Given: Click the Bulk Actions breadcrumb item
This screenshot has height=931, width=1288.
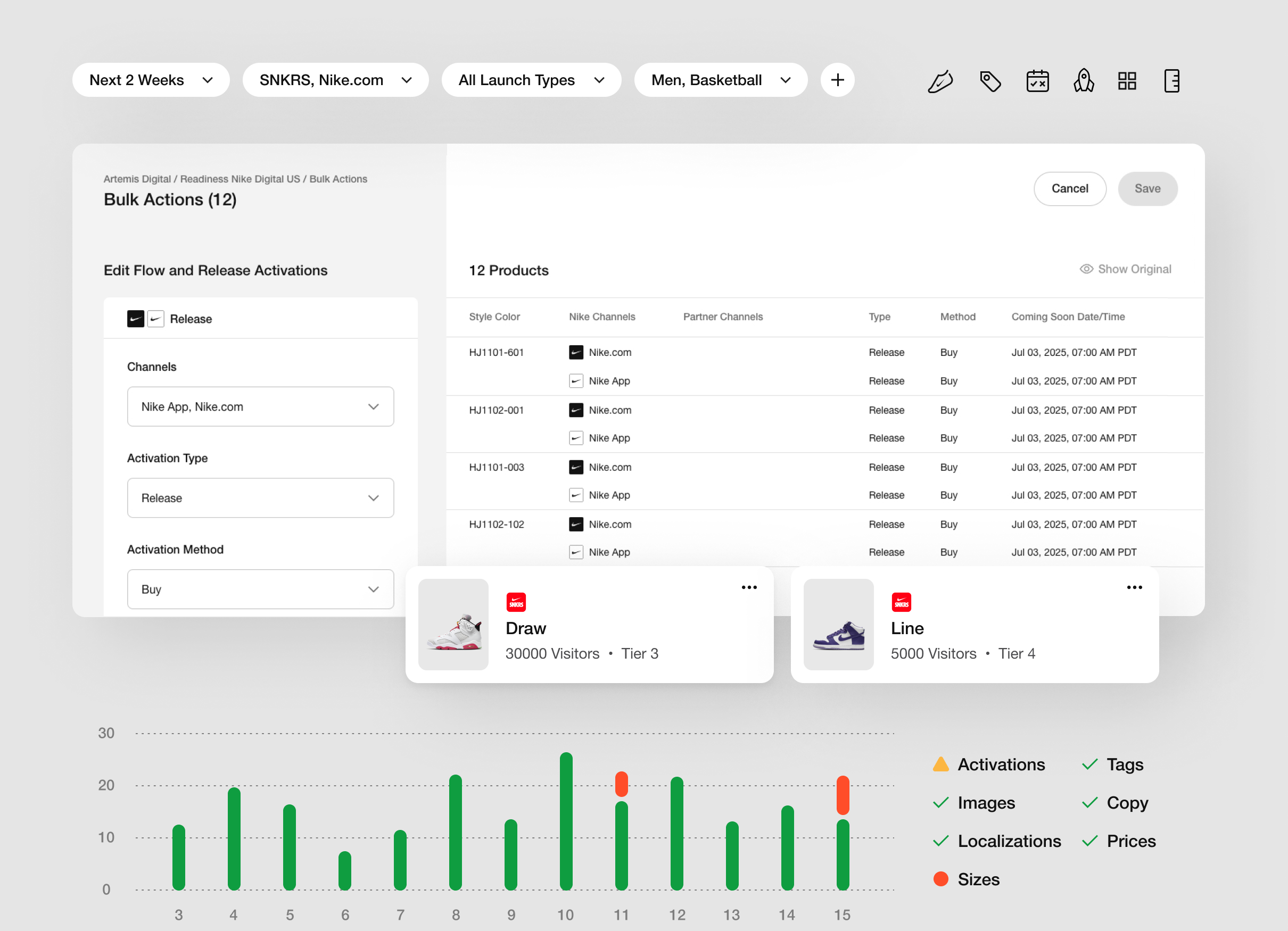Looking at the screenshot, I should click(x=338, y=179).
